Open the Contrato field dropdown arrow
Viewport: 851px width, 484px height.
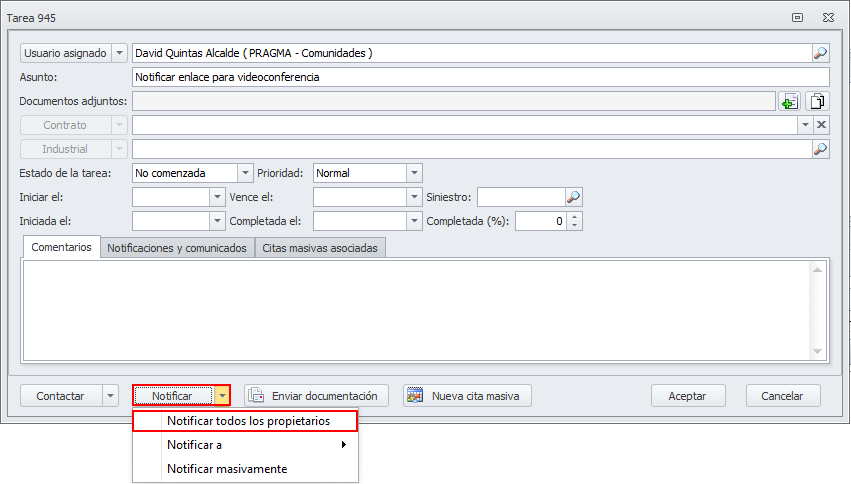coord(805,125)
